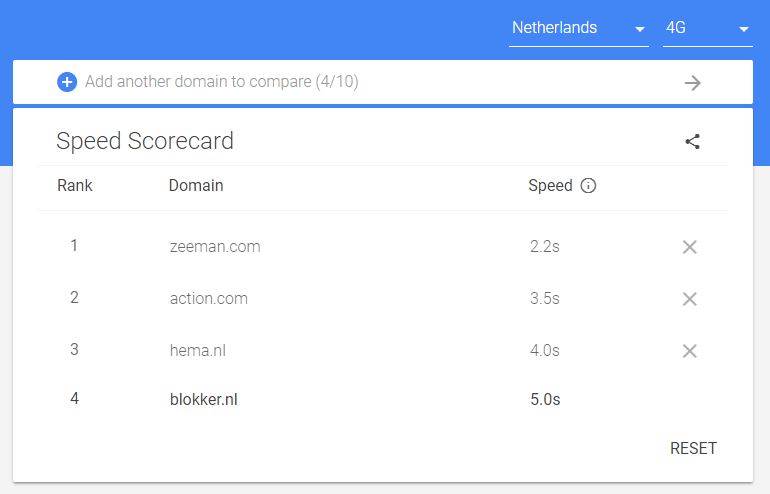Viewport: 770px width, 494px height.
Task: Remove hema.nl from the scorecard
Action: (689, 351)
